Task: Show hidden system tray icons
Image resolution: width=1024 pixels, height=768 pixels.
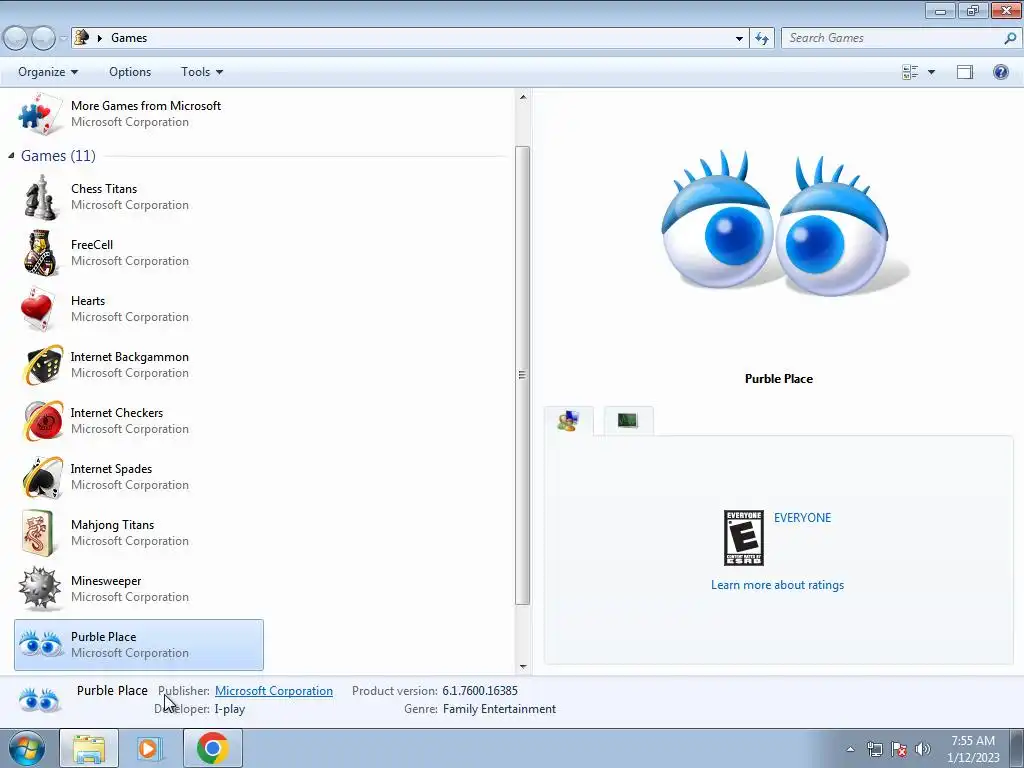Action: pyautogui.click(x=850, y=749)
